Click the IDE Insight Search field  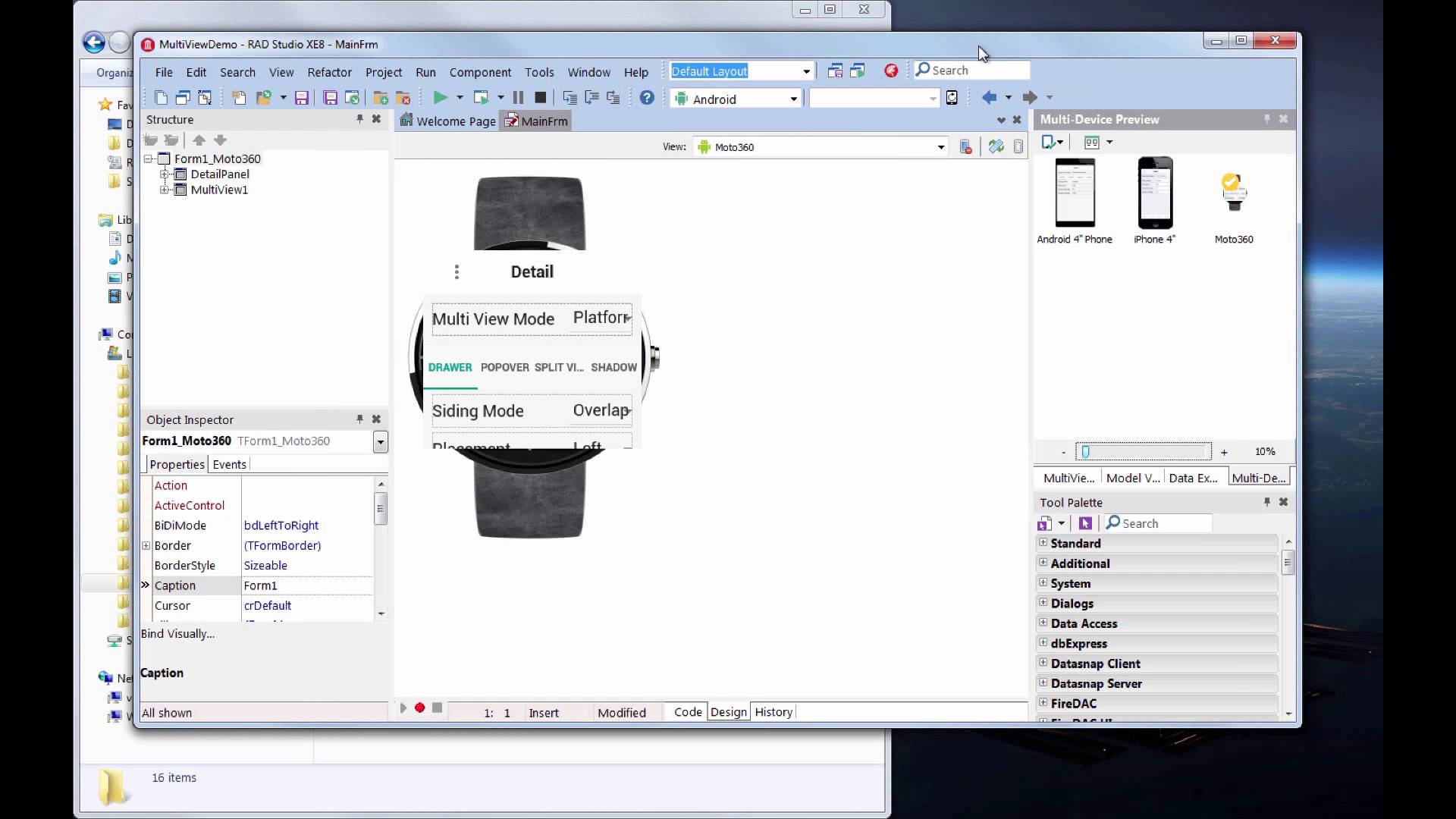(x=972, y=71)
